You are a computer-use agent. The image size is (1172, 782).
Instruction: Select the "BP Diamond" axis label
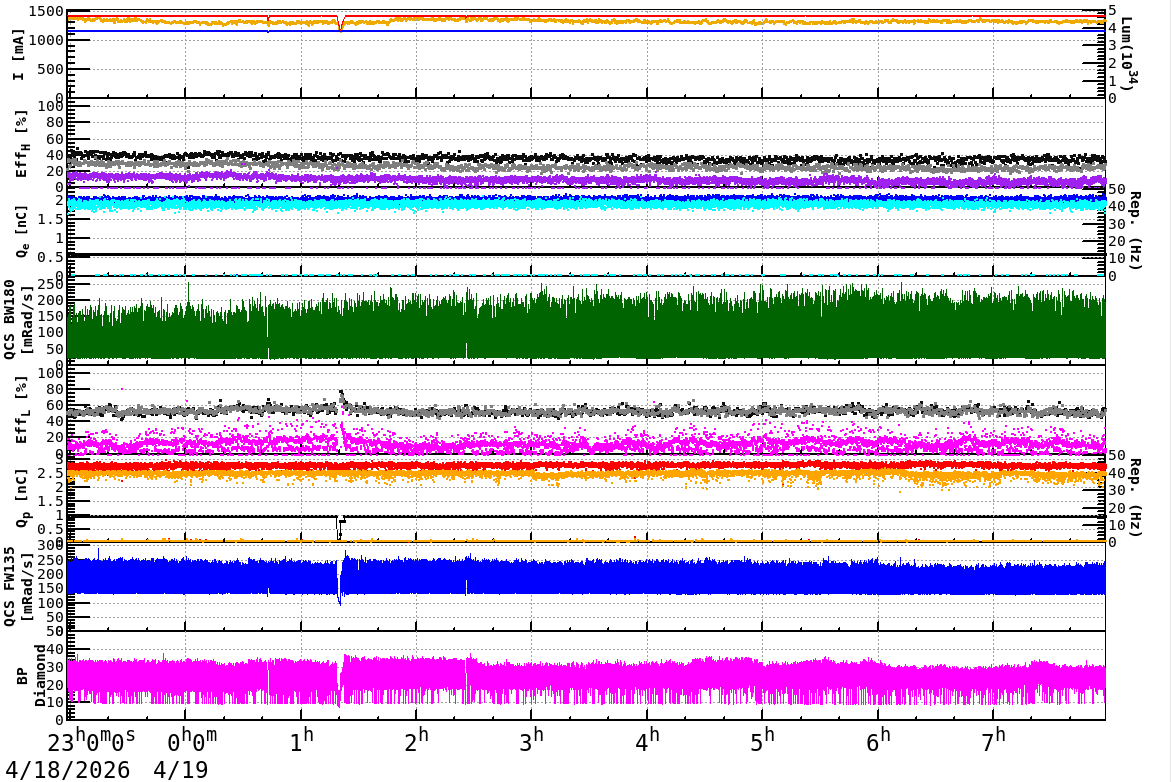pos(31,676)
